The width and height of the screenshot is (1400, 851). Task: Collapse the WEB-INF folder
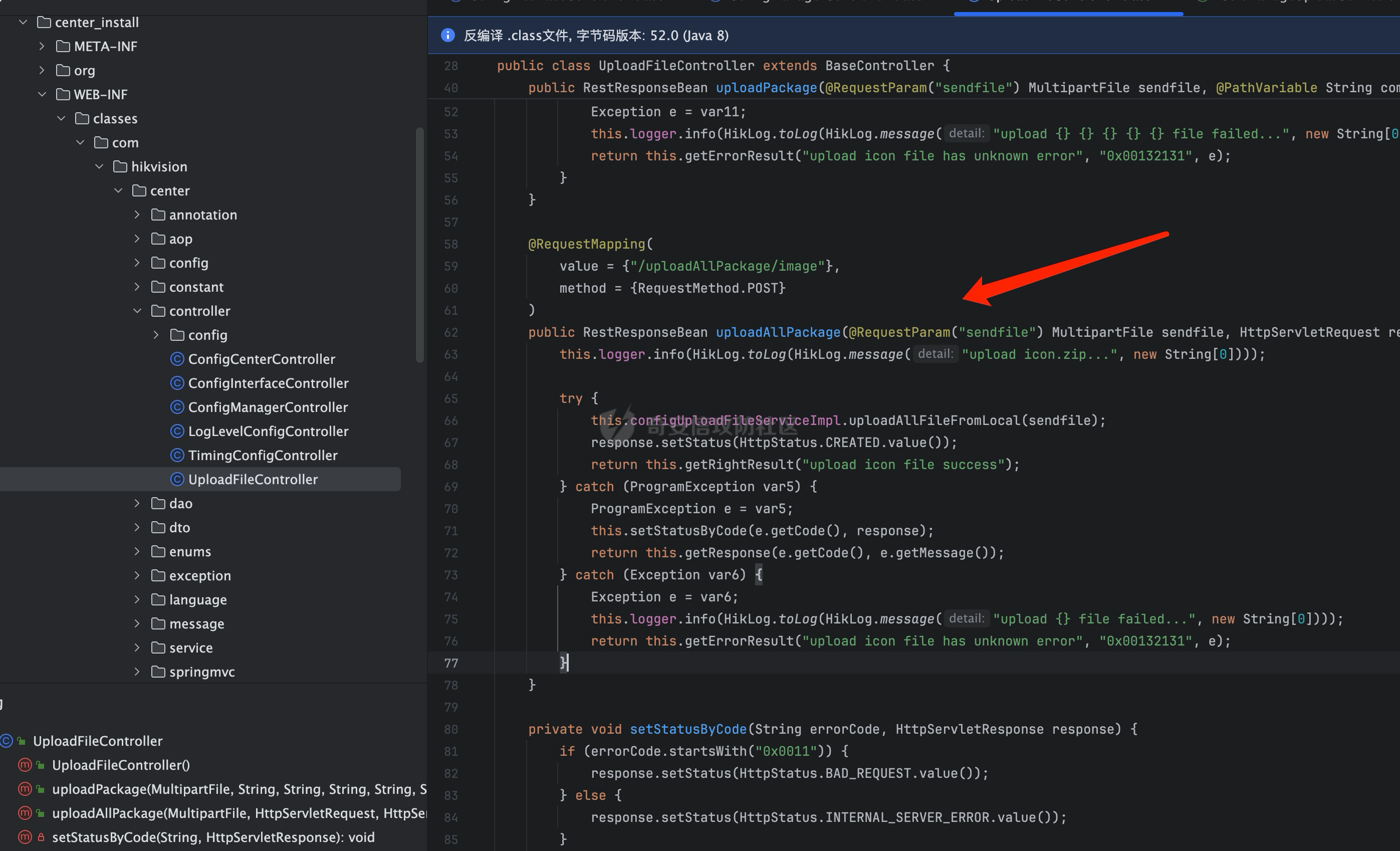[42, 94]
